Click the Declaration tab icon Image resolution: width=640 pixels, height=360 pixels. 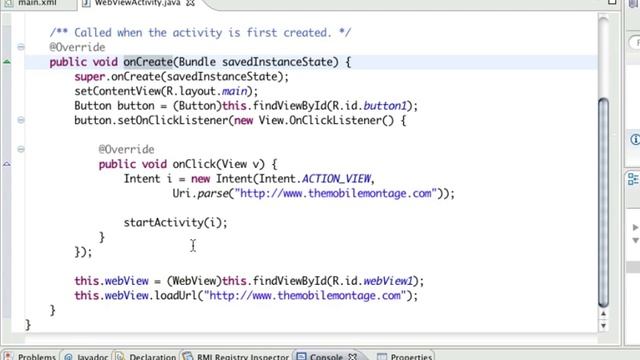(120, 356)
